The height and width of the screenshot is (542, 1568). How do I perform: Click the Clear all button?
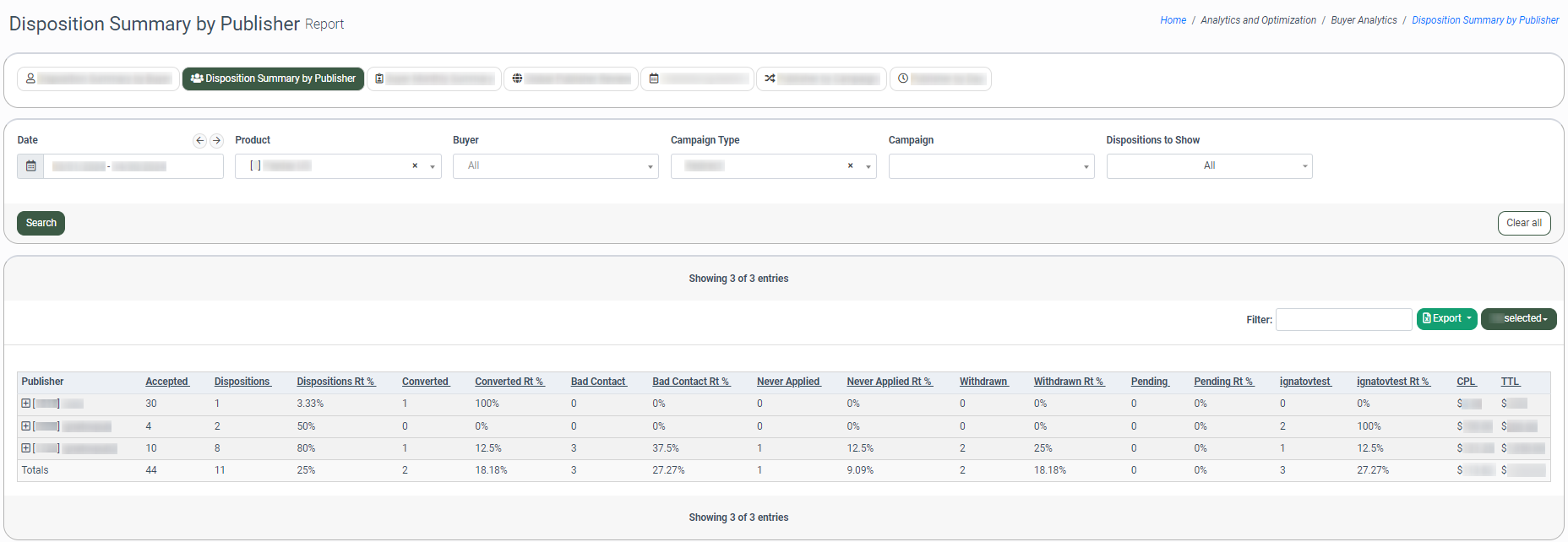tap(1523, 223)
